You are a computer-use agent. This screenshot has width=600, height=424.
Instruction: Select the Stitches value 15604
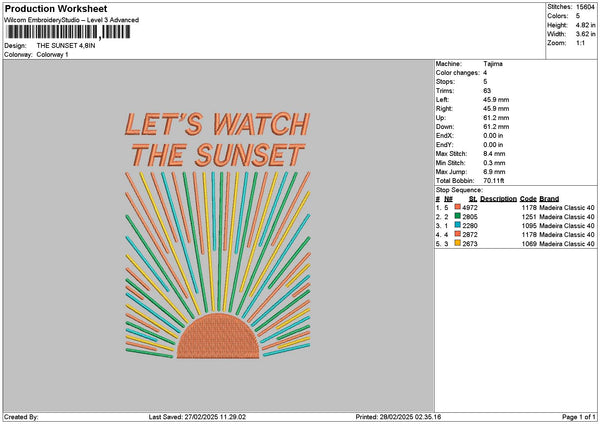[x=586, y=6]
